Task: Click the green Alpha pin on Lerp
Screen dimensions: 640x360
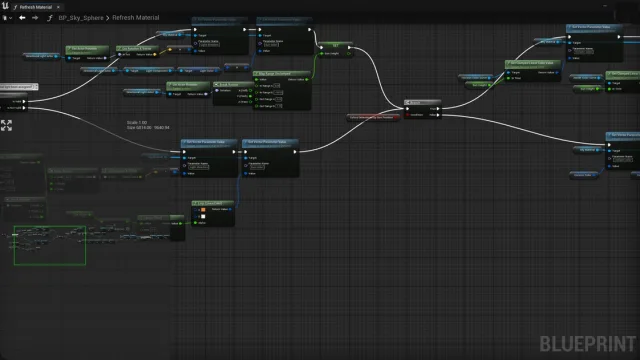Action: click(196, 223)
